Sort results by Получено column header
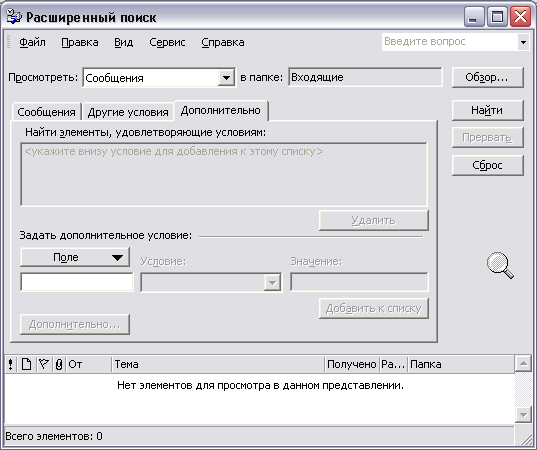The width and height of the screenshot is (537, 450). click(352, 364)
